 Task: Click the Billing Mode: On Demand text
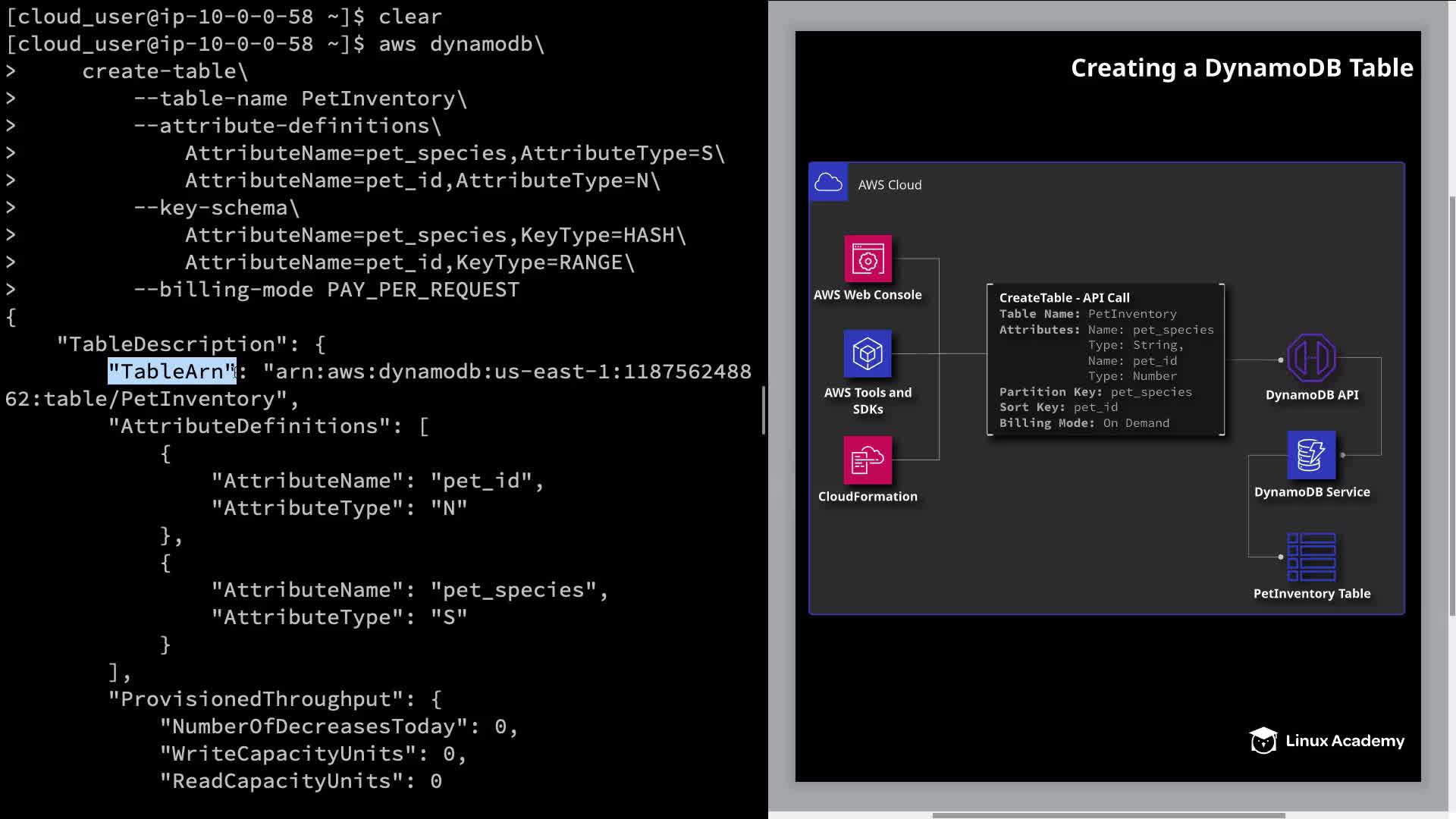pyautogui.click(x=1084, y=423)
